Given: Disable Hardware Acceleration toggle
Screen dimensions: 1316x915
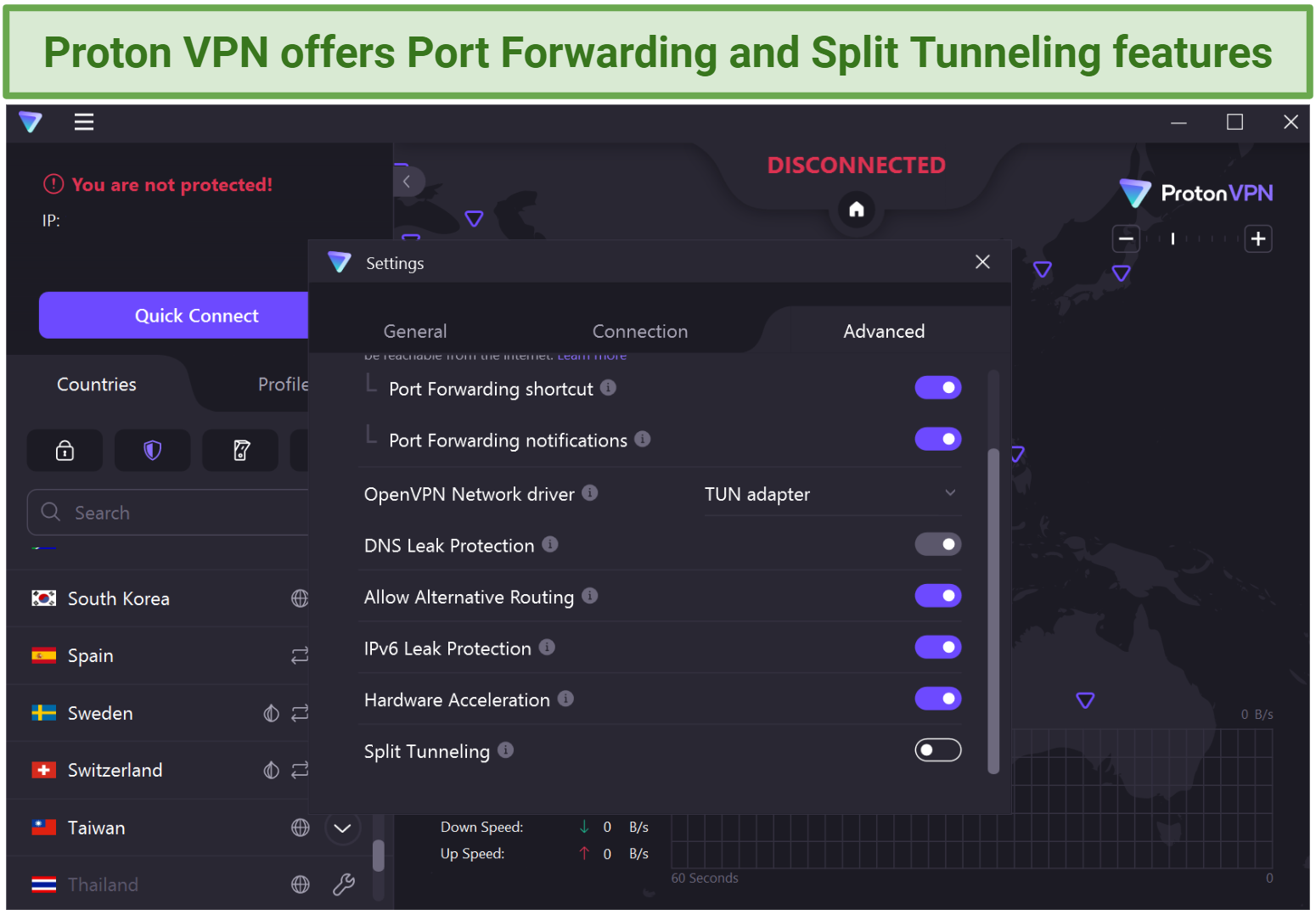Looking at the screenshot, I should [x=938, y=699].
